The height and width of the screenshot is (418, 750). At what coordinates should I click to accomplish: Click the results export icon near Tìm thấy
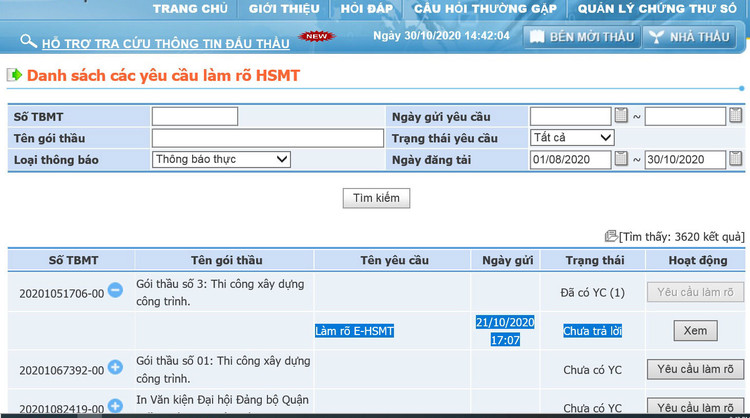611,236
